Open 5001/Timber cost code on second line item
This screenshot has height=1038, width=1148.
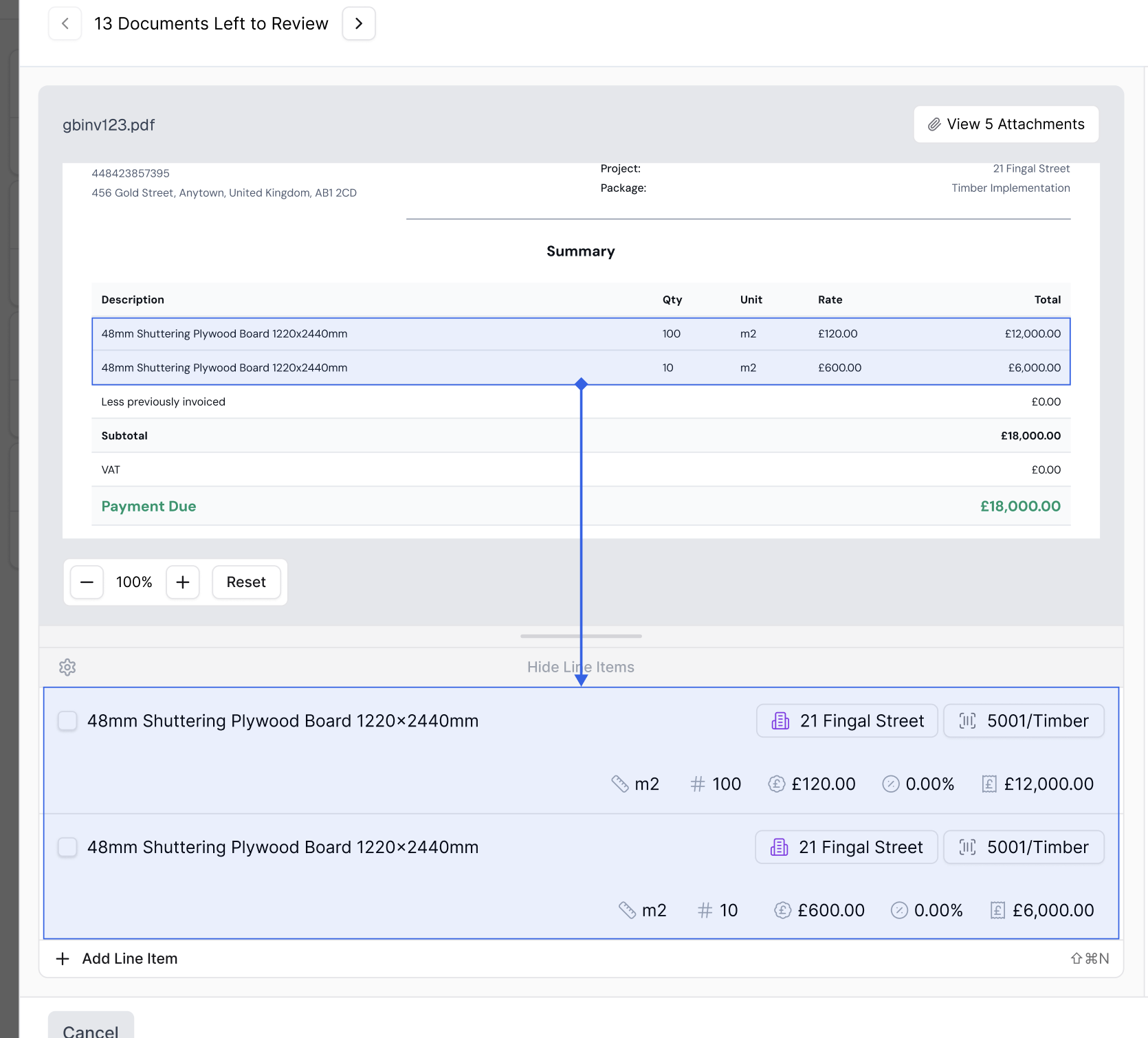tap(1024, 848)
